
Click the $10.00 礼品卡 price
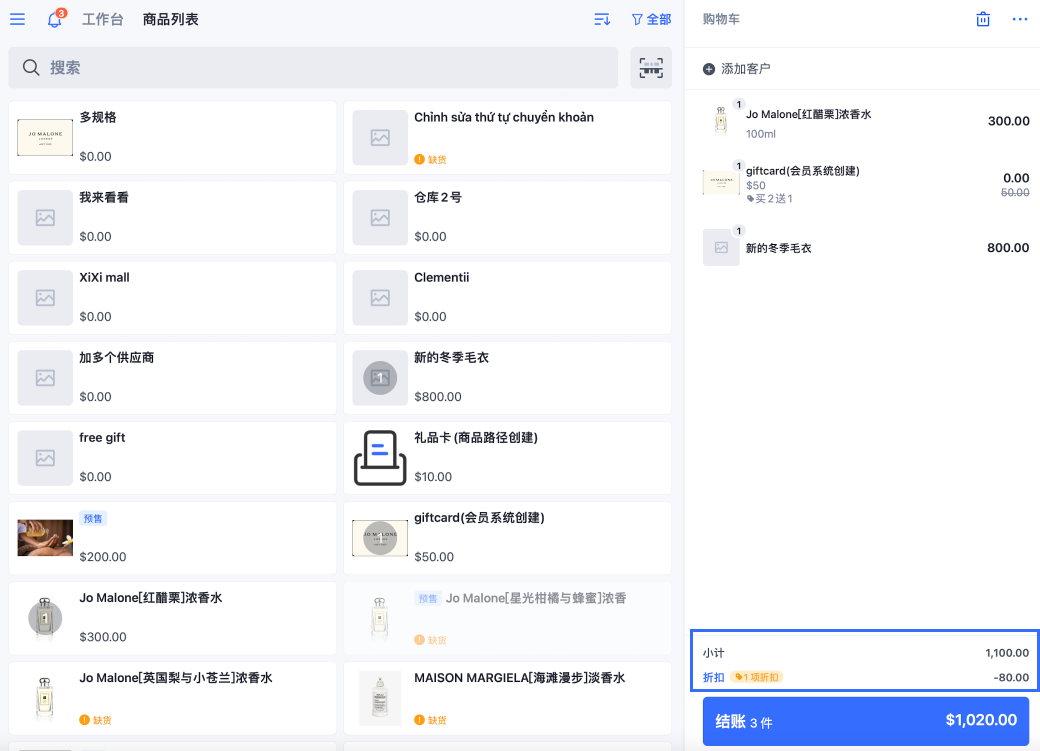(433, 477)
